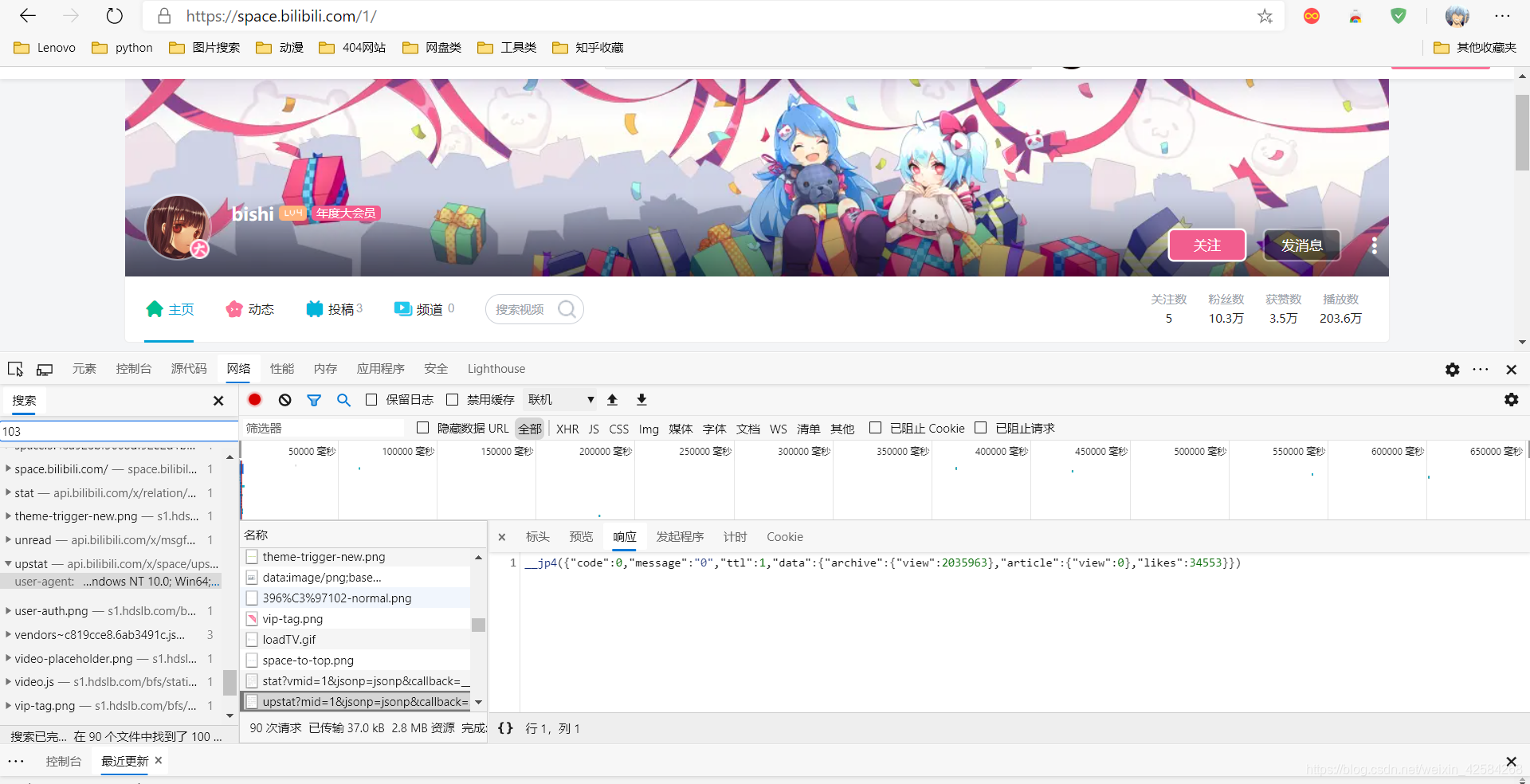
Task: Open the Lighthouse panel tab
Action: [x=496, y=369]
